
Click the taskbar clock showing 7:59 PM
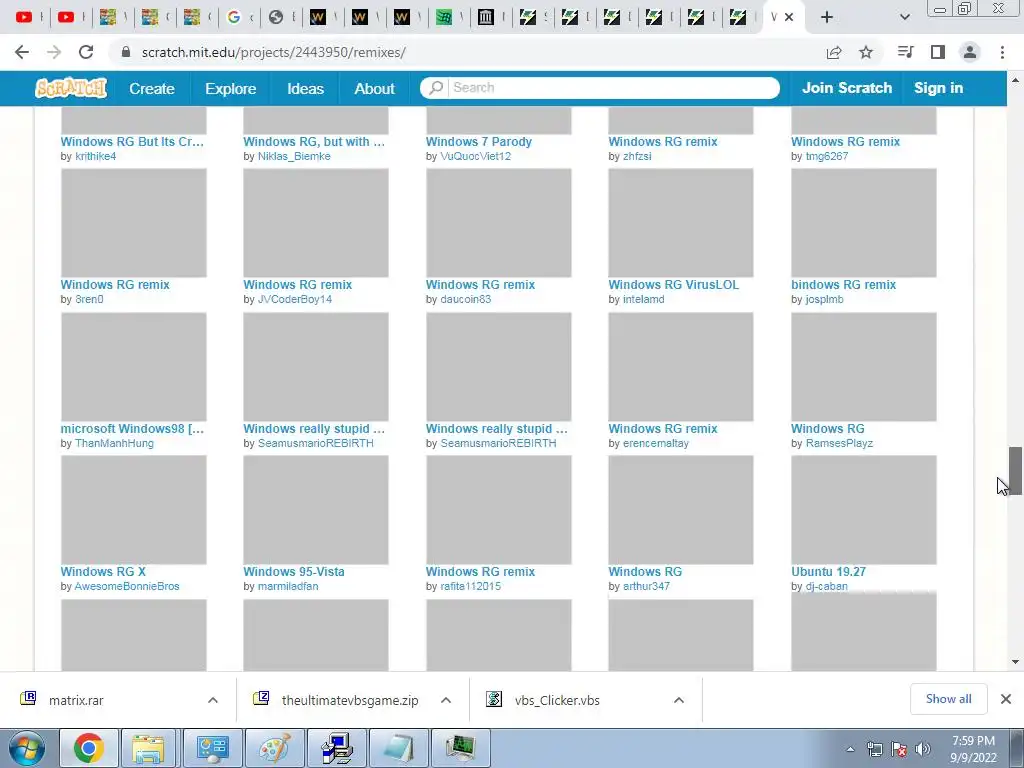[x=973, y=749]
